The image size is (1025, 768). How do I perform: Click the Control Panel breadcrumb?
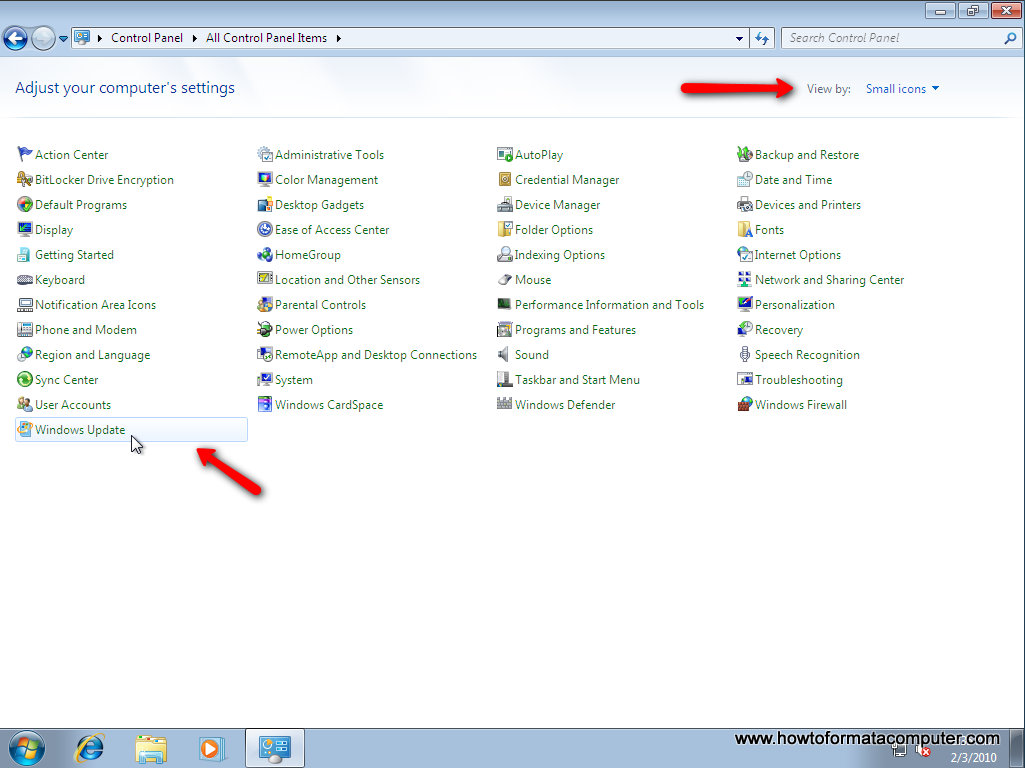pyautogui.click(x=147, y=38)
